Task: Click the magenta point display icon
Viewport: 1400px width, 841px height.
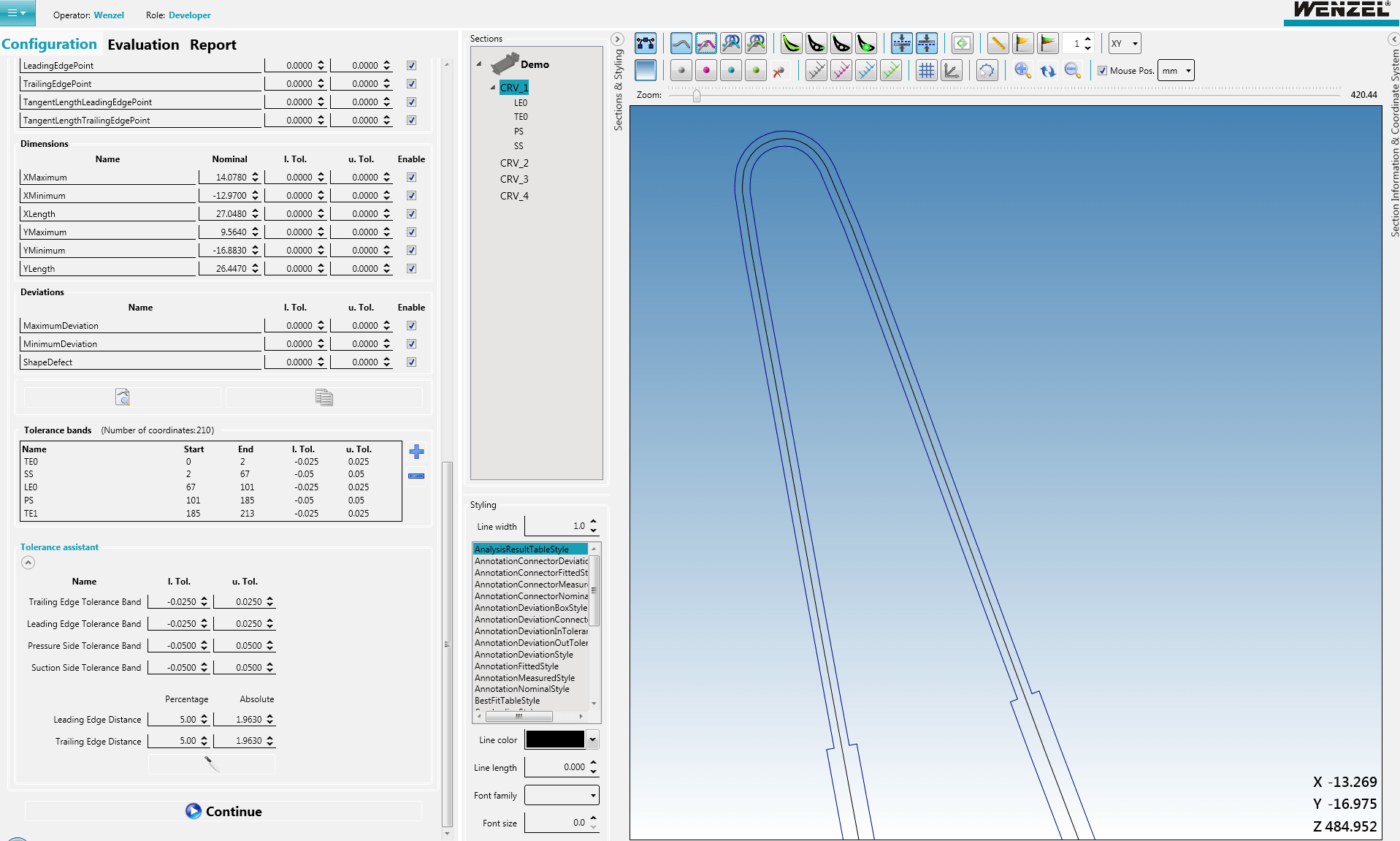Action: click(x=705, y=71)
